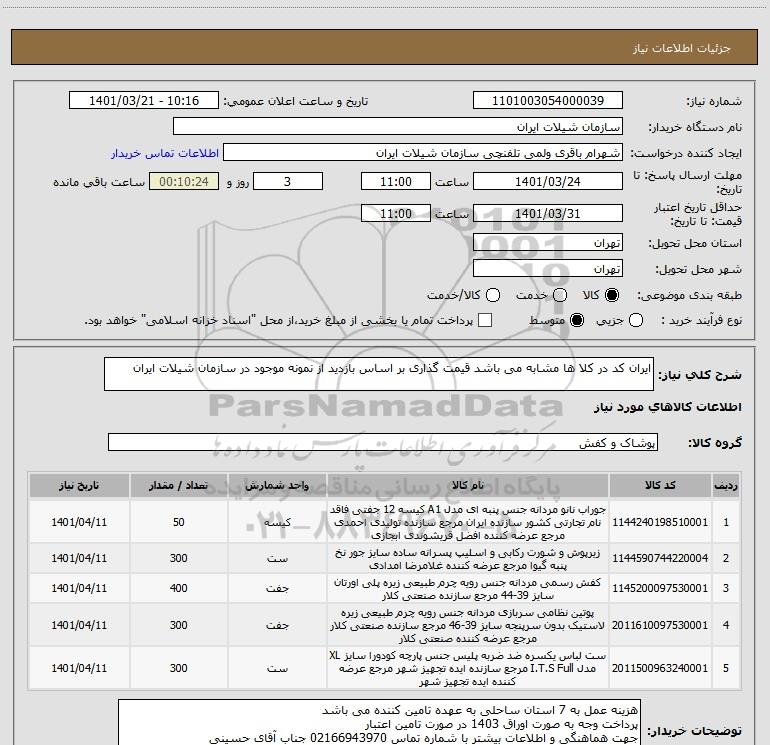Select the کالا radio button

click(612, 295)
